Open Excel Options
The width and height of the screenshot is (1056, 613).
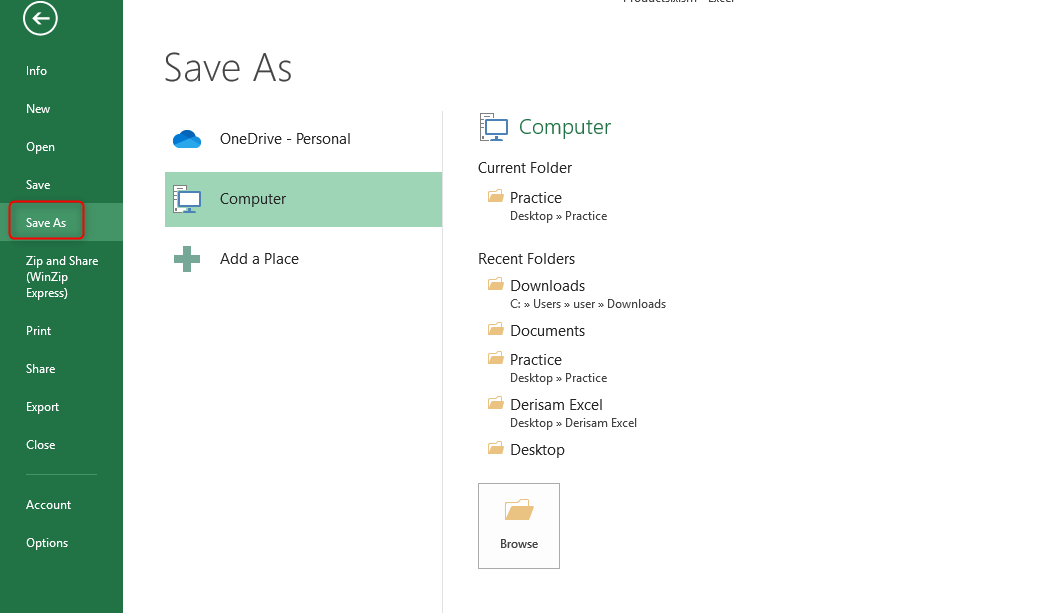click(47, 543)
